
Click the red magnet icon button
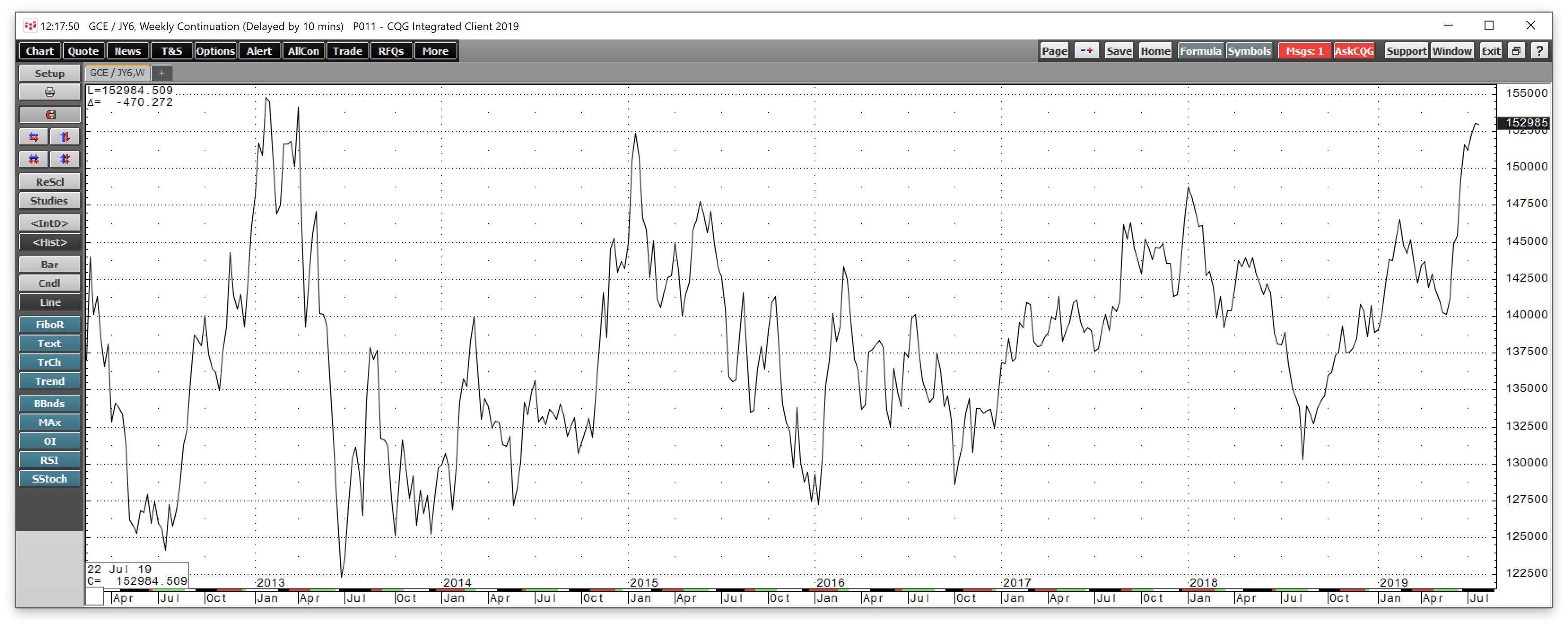tap(49, 114)
